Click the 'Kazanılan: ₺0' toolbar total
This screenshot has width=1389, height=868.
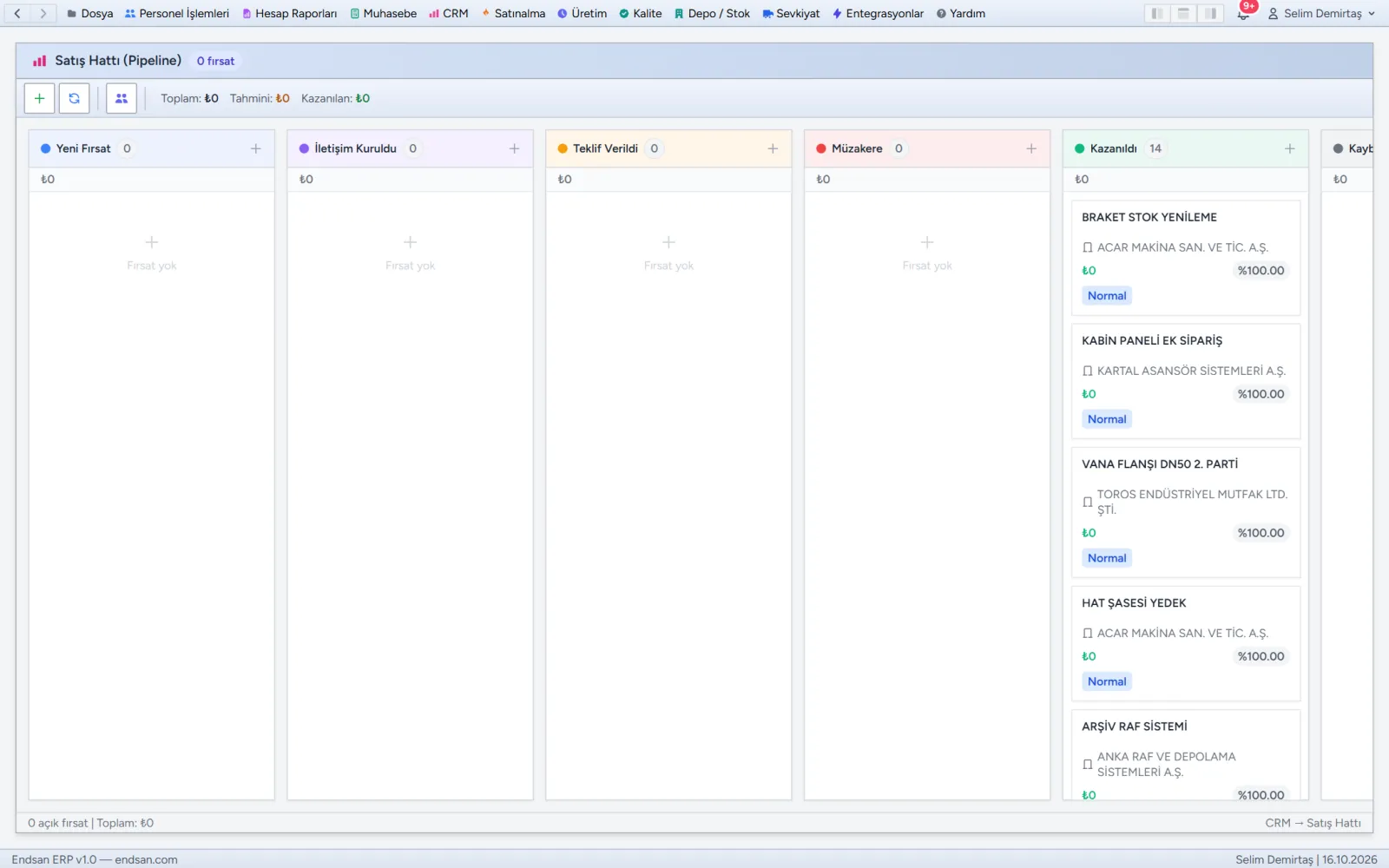335,99
